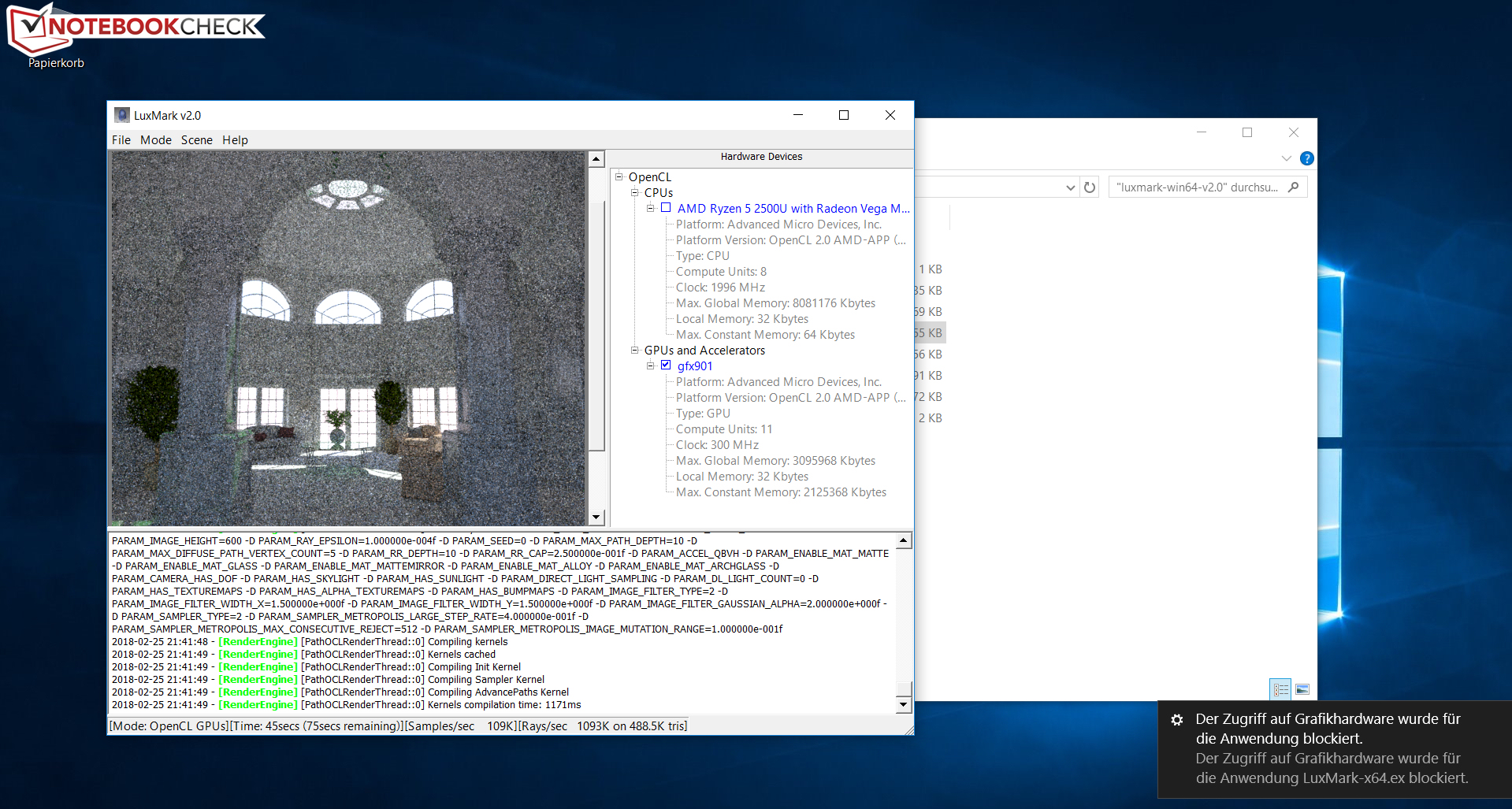Click 'Max. Constant Memory: 64 Kbytes' entry
The image size is (1512, 809).
click(765, 335)
